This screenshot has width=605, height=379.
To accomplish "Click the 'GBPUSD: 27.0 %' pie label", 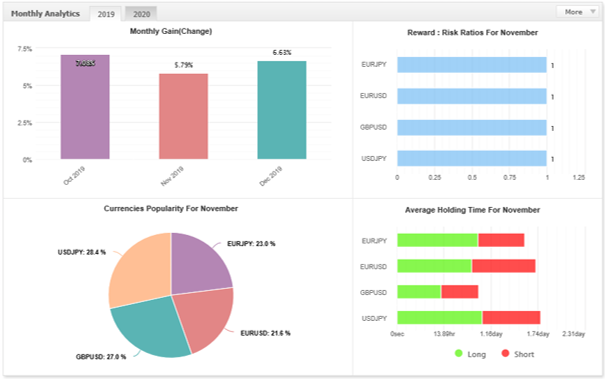I will [x=101, y=357].
